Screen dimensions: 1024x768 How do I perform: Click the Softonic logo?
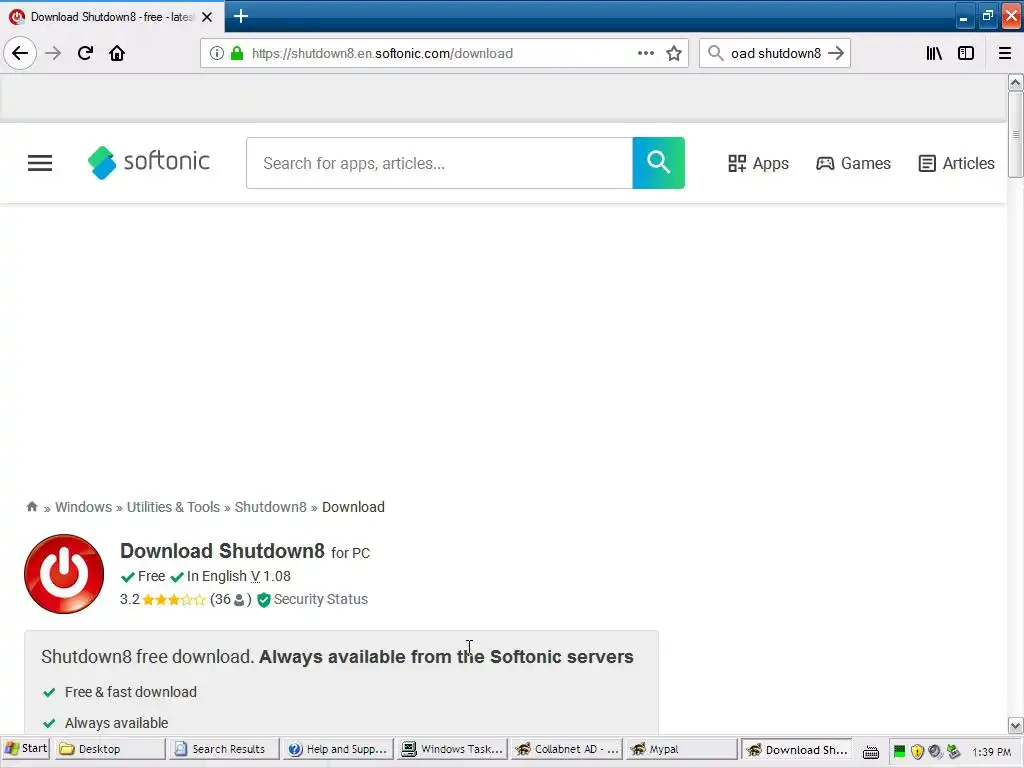[x=148, y=162]
